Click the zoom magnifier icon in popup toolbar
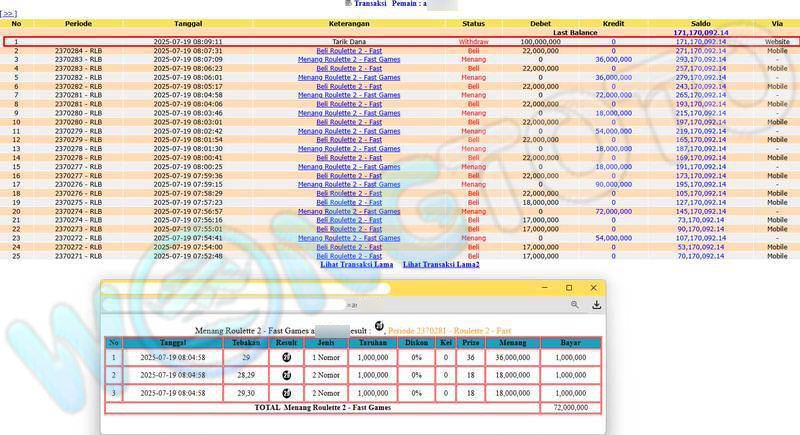The height and width of the screenshot is (435, 800). point(575,305)
